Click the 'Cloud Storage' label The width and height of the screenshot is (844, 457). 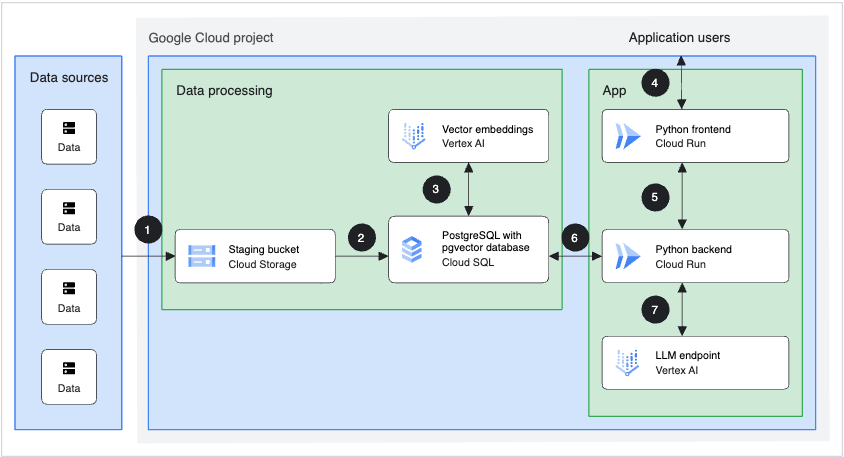263,264
